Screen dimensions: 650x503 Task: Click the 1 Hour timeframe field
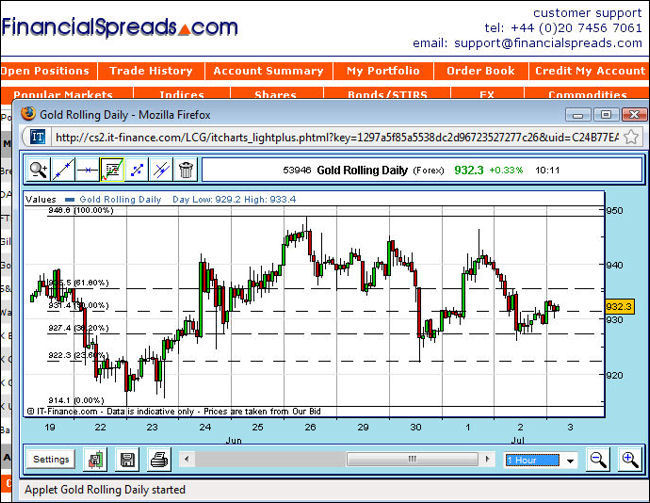(x=532, y=460)
